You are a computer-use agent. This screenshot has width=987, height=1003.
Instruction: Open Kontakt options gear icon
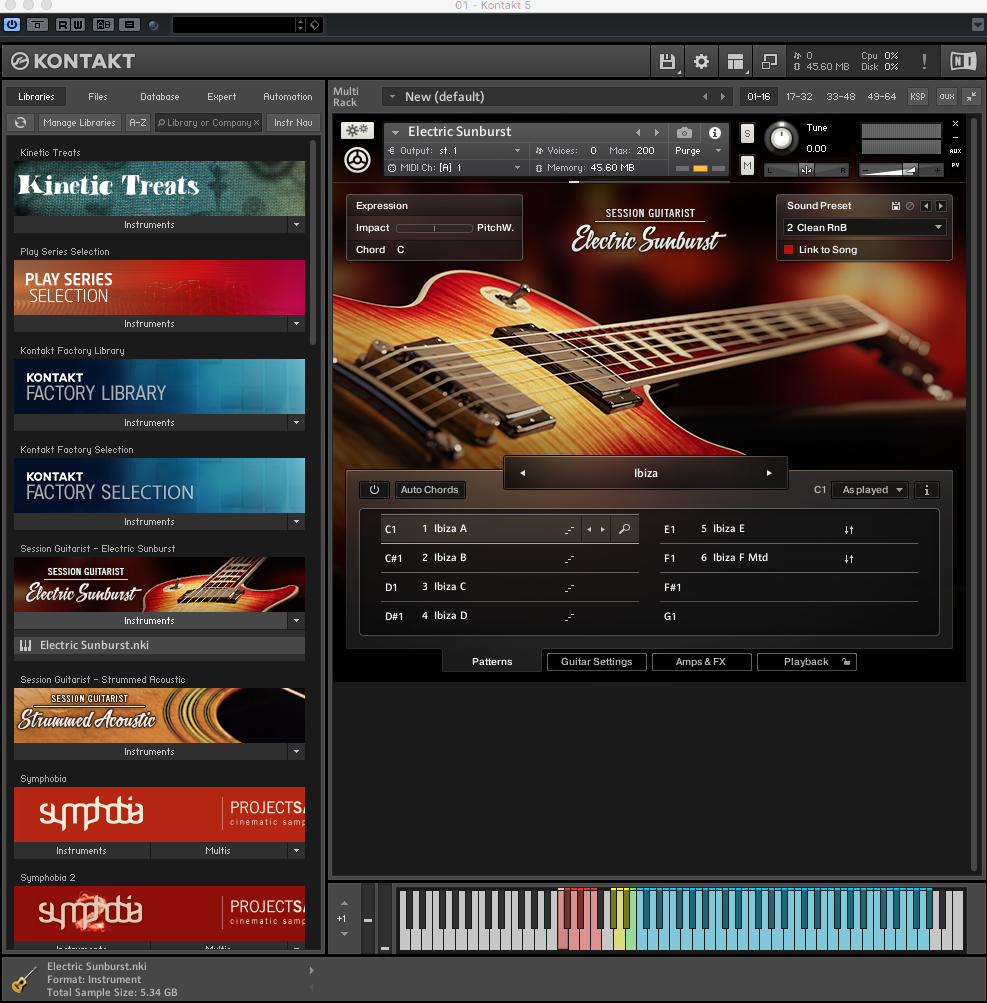point(701,61)
